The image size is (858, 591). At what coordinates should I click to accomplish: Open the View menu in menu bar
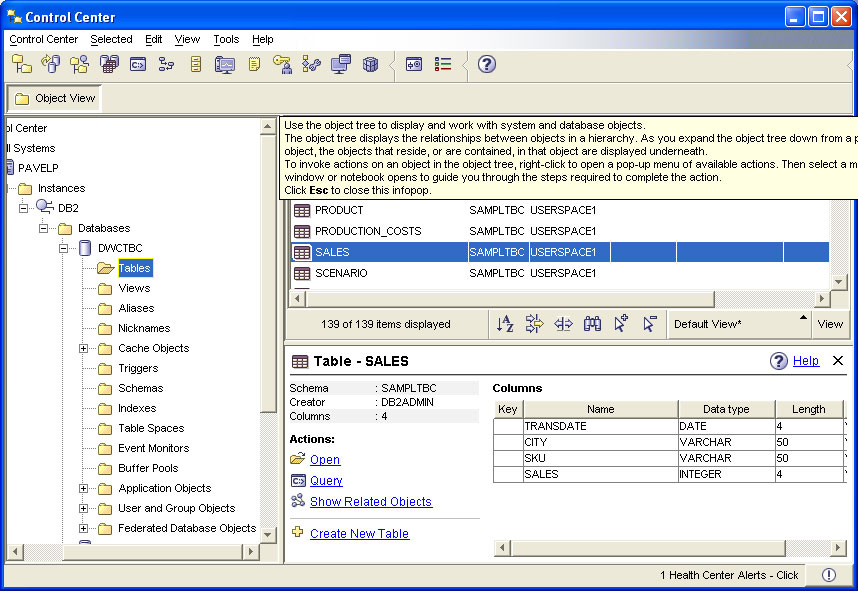(x=187, y=39)
